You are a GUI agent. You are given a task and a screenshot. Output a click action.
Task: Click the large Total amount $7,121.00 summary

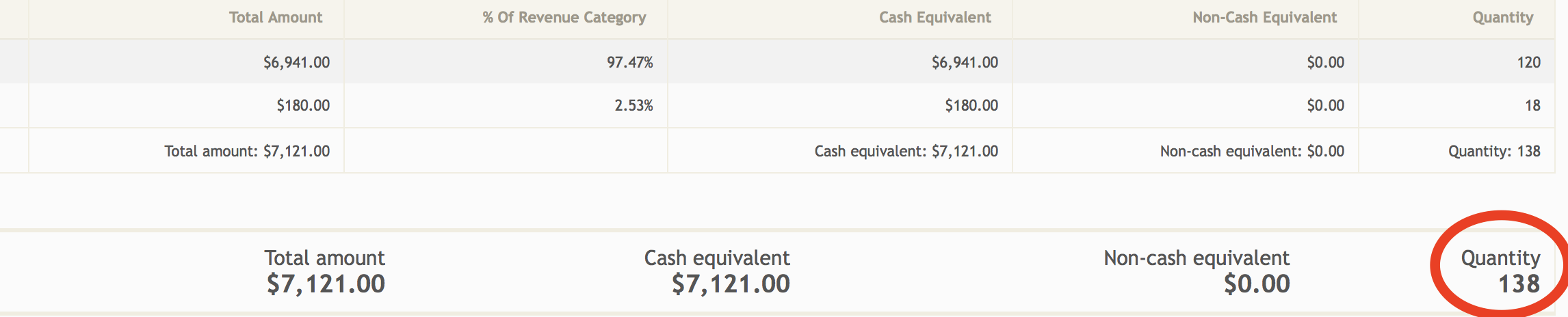tap(325, 271)
